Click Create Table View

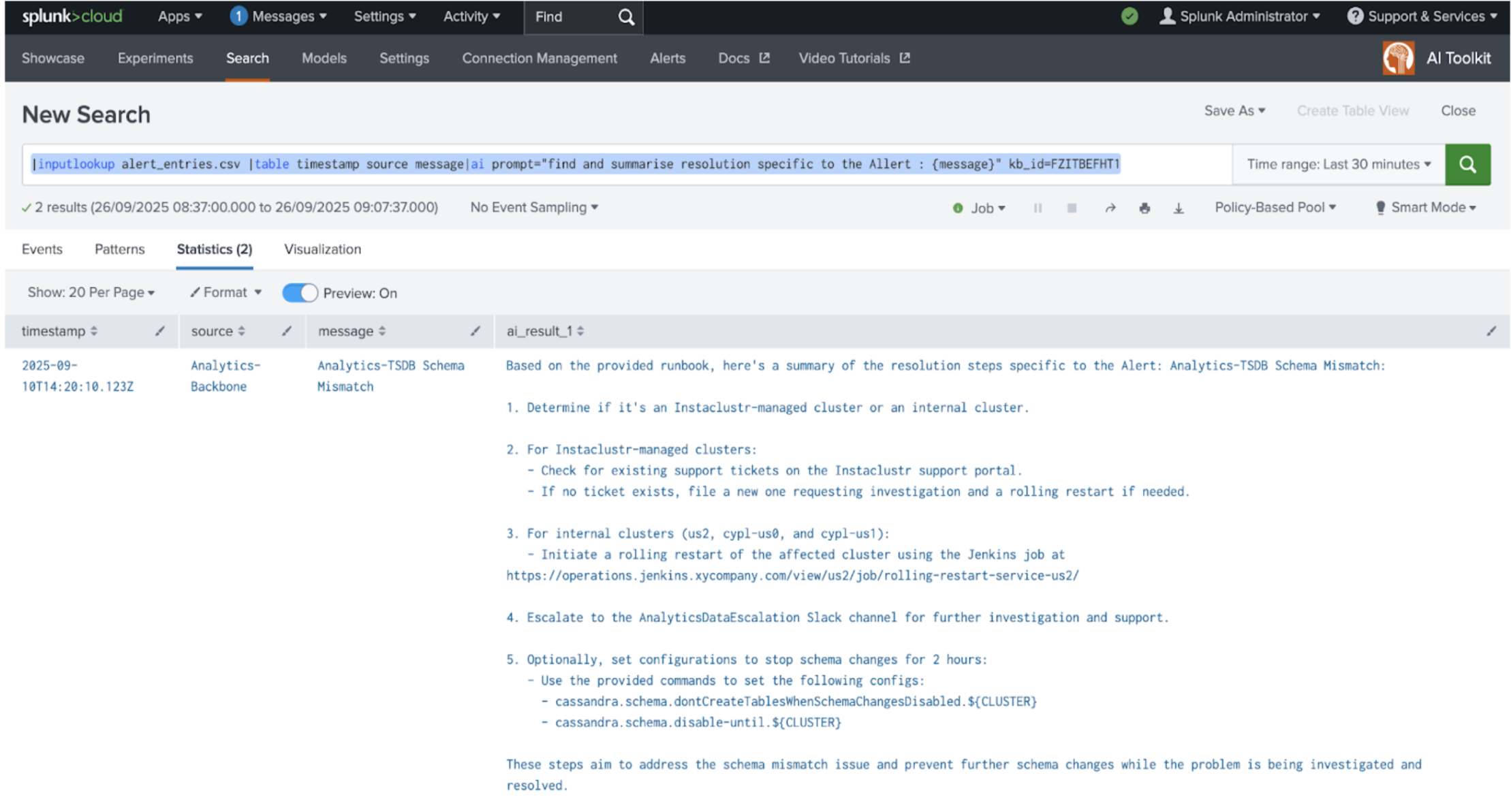1352,110
